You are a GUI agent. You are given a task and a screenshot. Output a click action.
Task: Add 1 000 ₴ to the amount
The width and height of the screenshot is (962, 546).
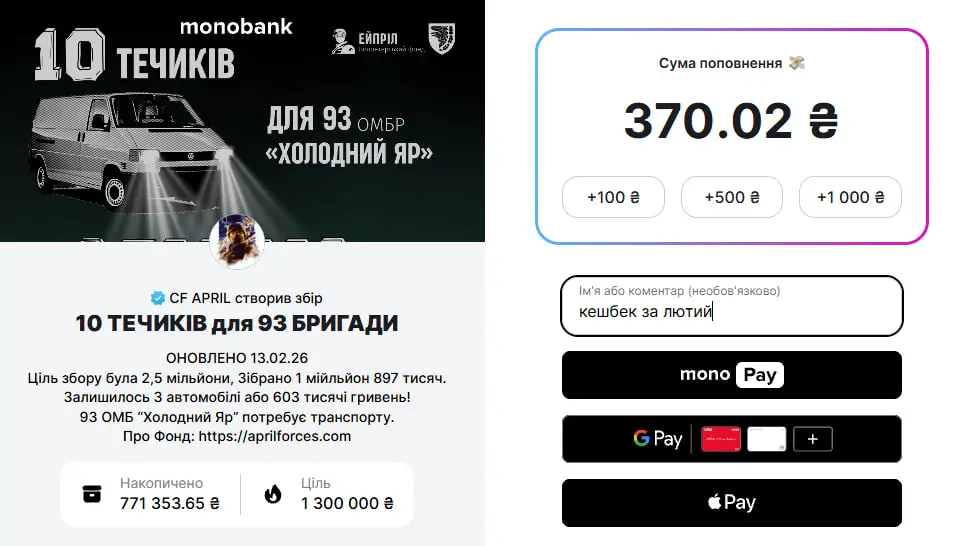pyautogui.click(x=850, y=197)
